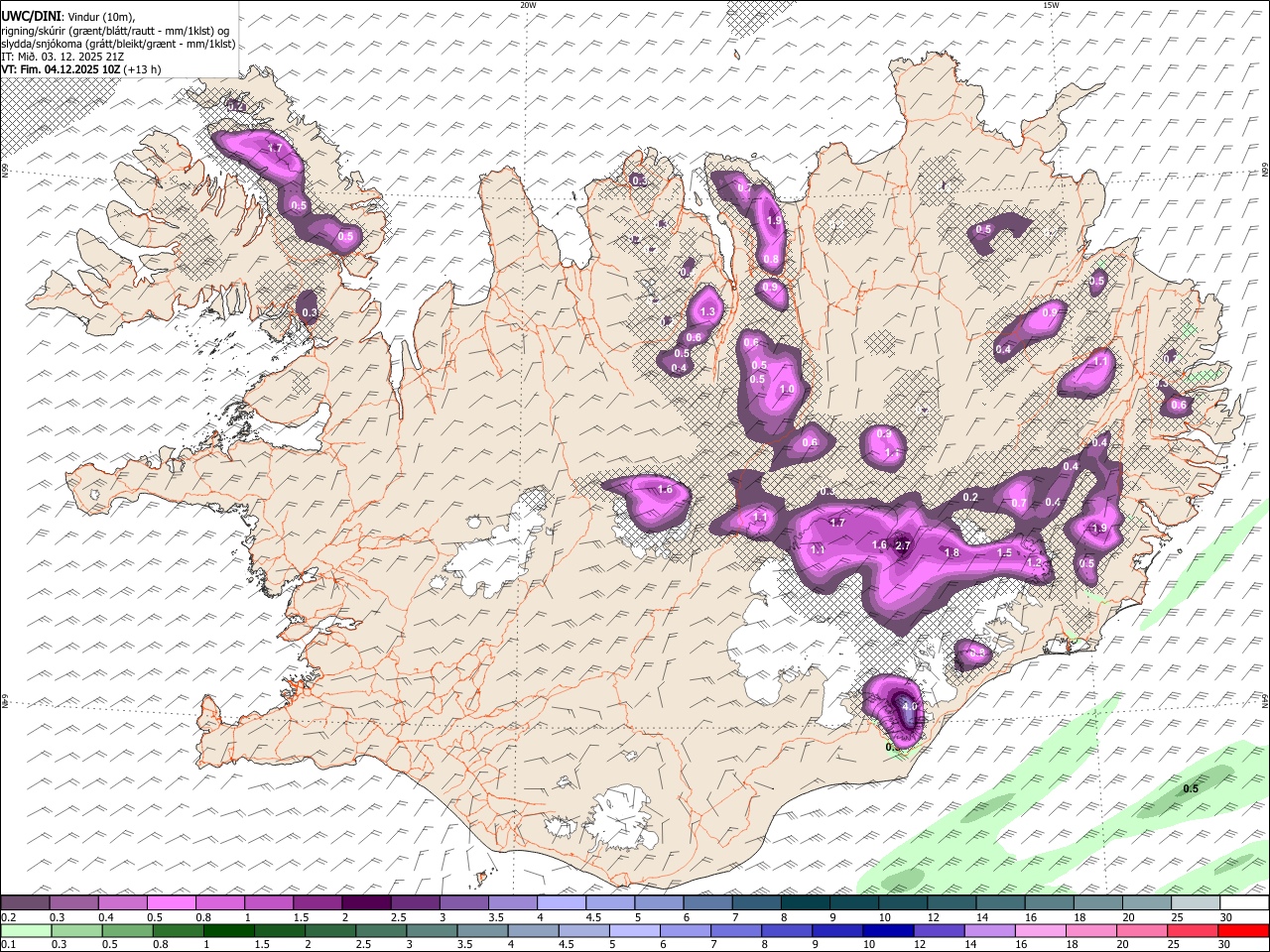Click the 0.2 label at the top legend's start
This screenshot has height=952, width=1270.
(8, 916)
